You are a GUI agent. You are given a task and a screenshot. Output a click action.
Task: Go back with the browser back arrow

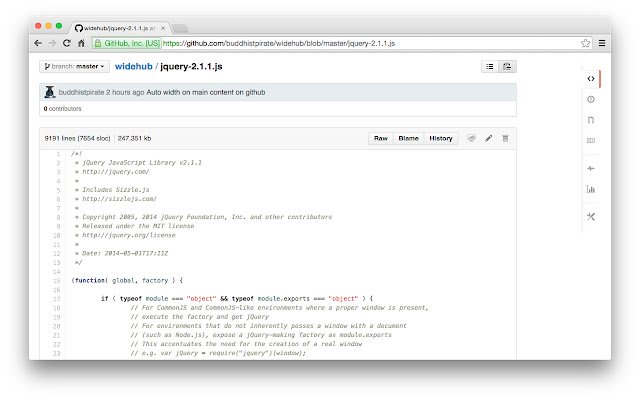(x=38, y=43)
